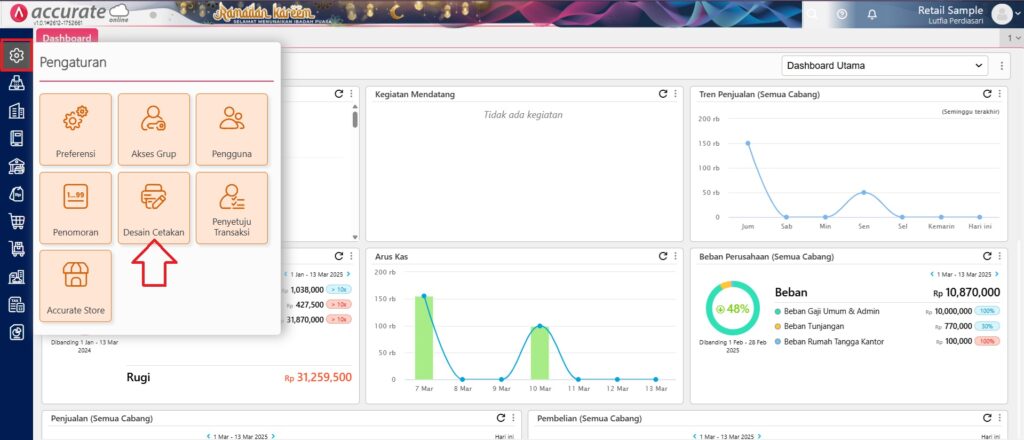Switch to the Dashboard tab

tap(67, 38)
